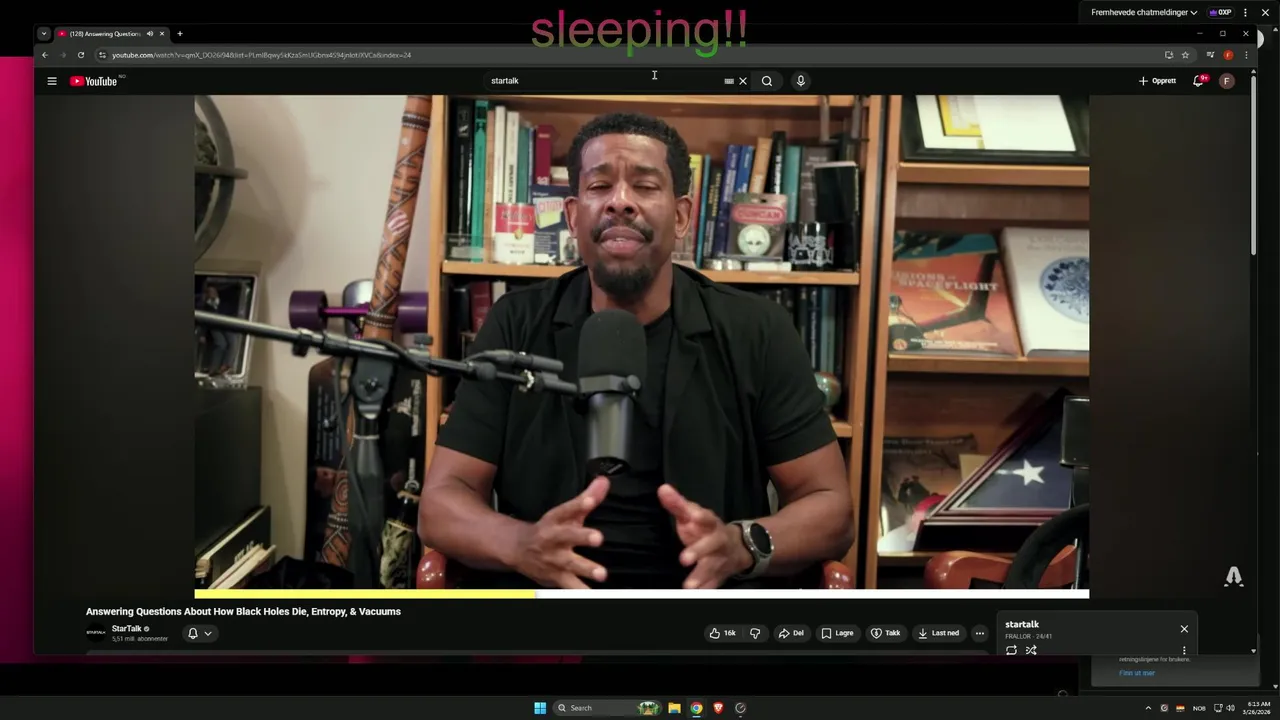
Task: Click the video title text
Action: tap(243, 612)
